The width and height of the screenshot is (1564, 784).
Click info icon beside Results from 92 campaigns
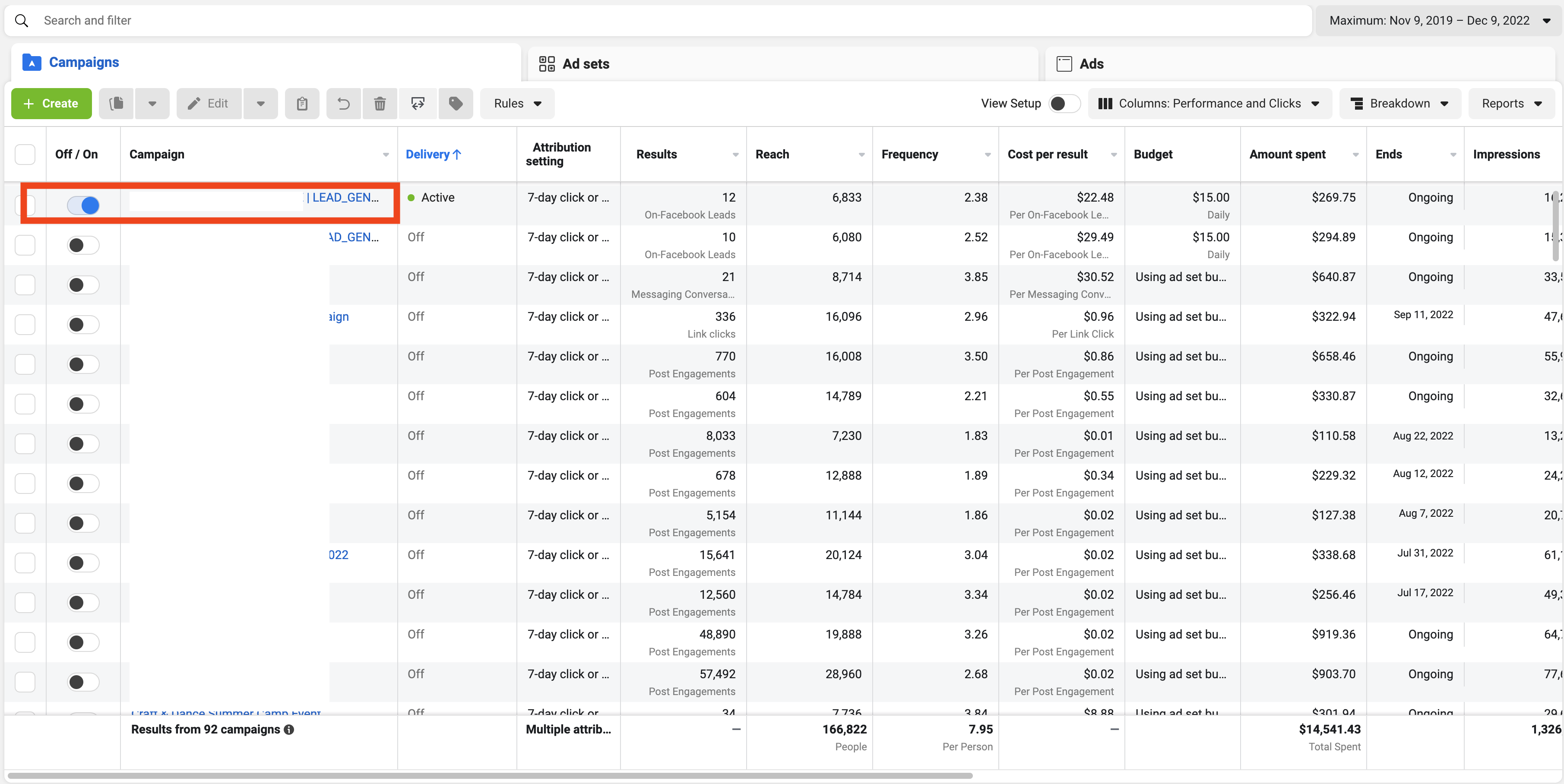point(289,729)
